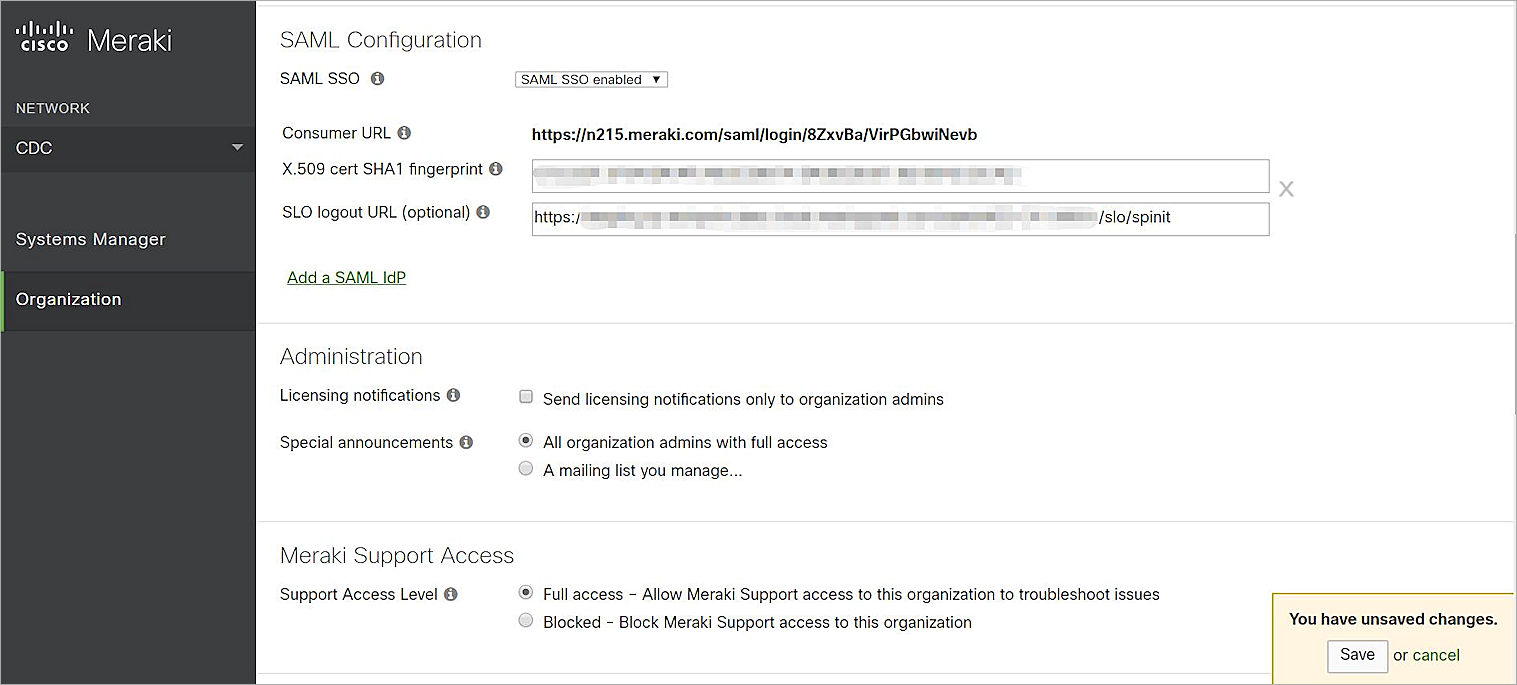Screen dimensions: 1517x685
Task: Enable sending licensing notifications only to organization admins
Action: [526, 396]
